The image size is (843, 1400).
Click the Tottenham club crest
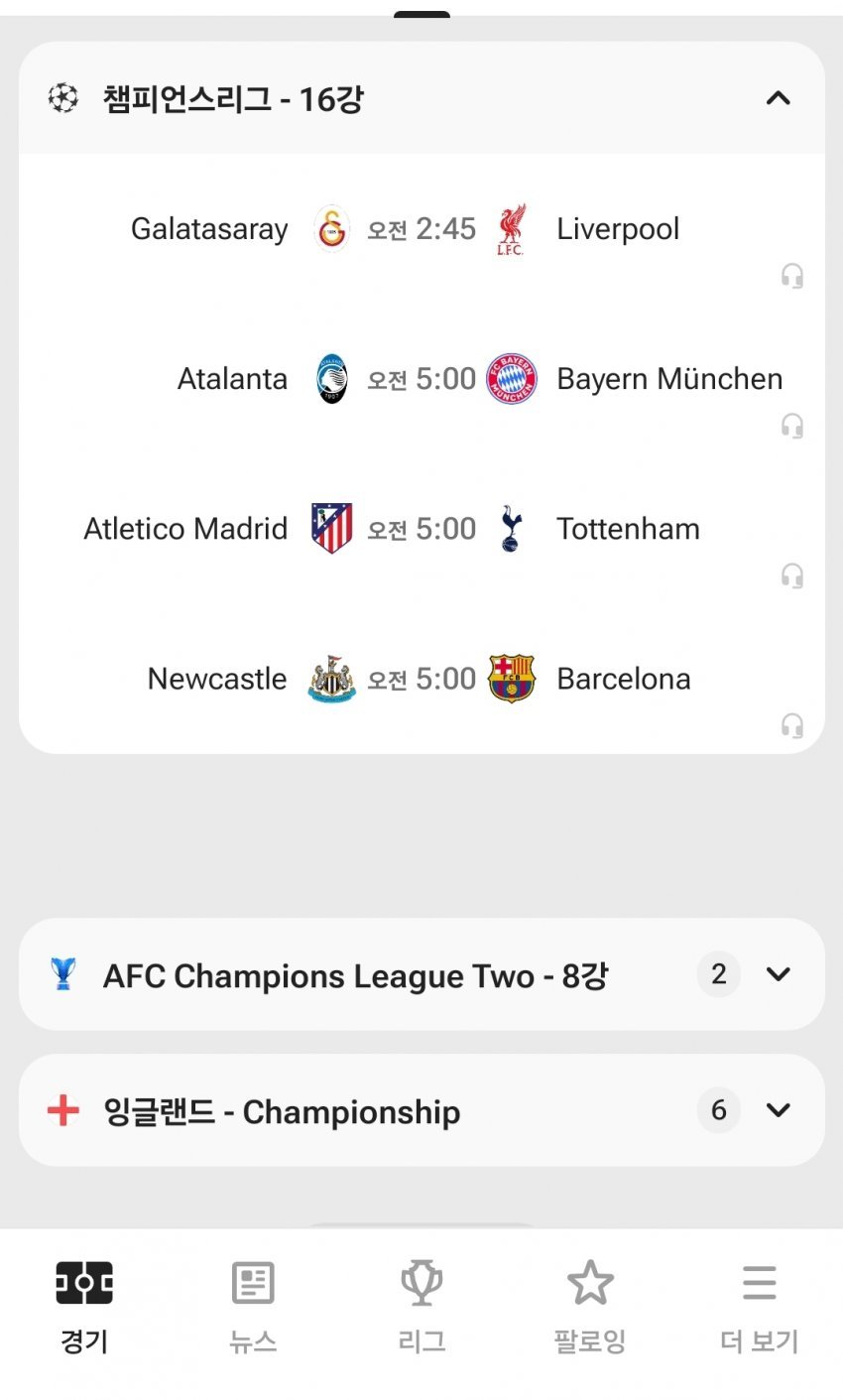(x=511, y=529)
